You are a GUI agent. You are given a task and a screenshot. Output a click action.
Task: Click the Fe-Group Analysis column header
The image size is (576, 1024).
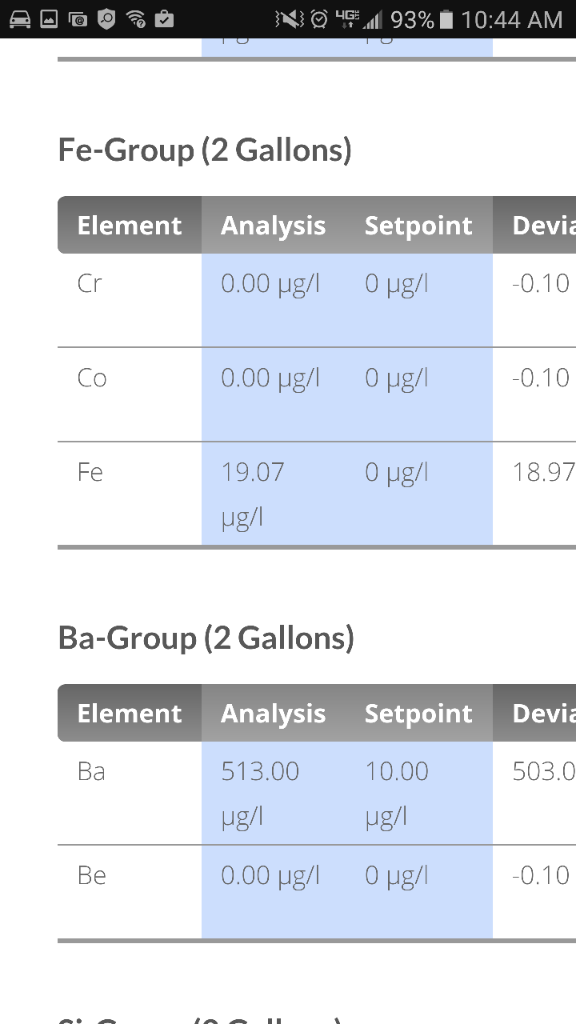click(x=273, y=225)
